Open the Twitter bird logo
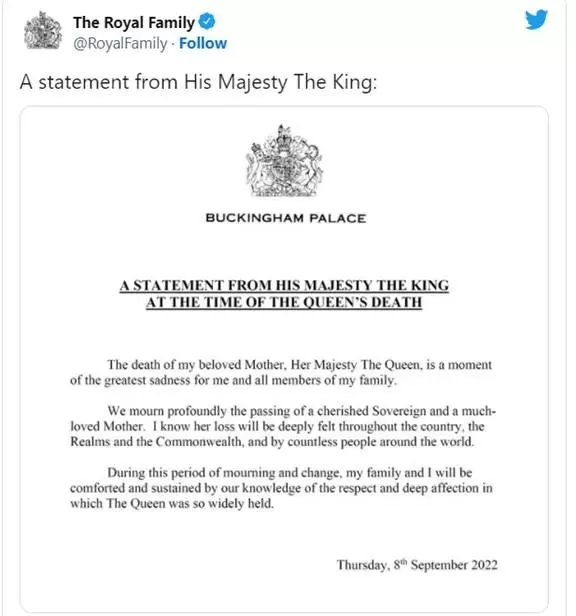This screenshot has width=576, height=616. [536, 20]
